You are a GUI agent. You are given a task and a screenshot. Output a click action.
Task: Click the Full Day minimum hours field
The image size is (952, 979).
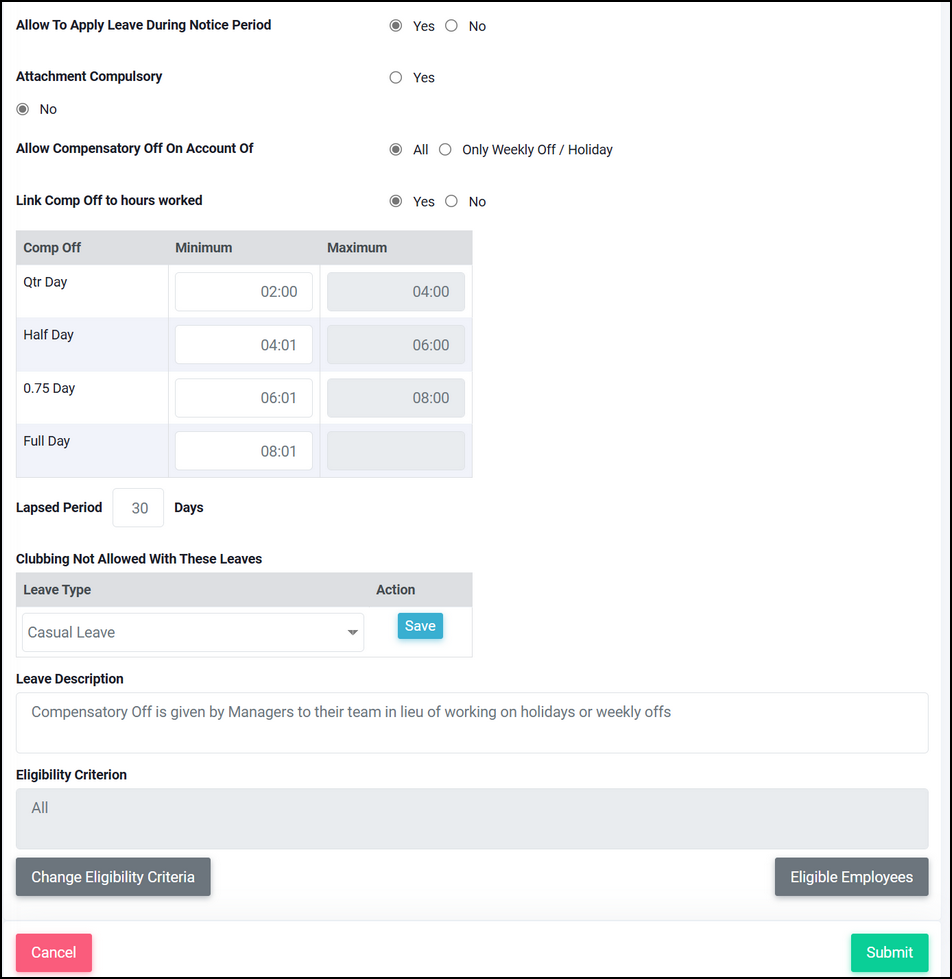pyautogui.click(x=243, y=451)
